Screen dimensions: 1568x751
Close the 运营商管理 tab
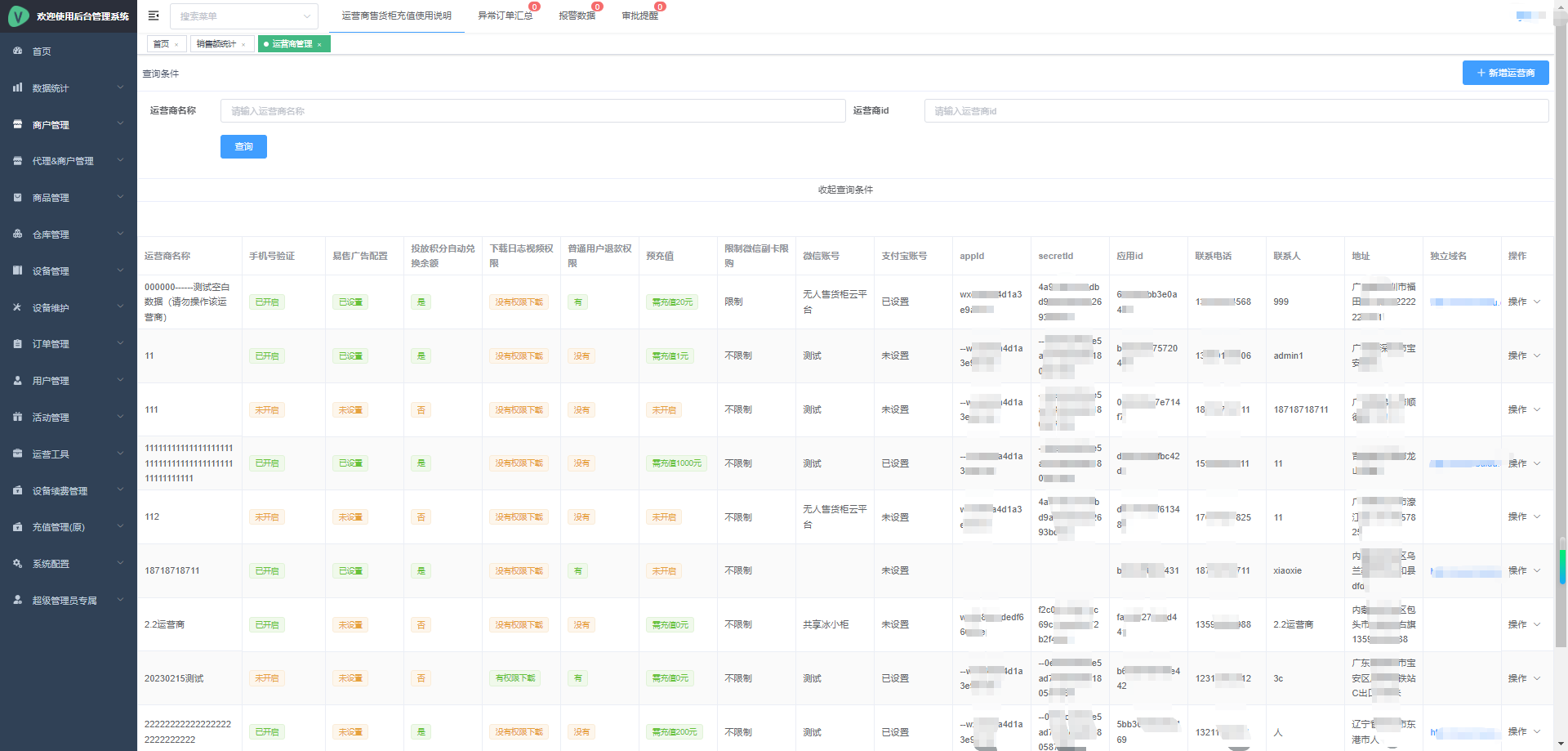pyautogui.click(x=319, y=45)
